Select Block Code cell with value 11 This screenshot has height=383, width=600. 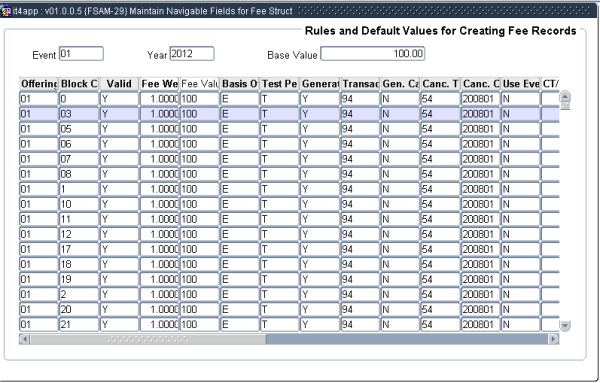[79, 219]
